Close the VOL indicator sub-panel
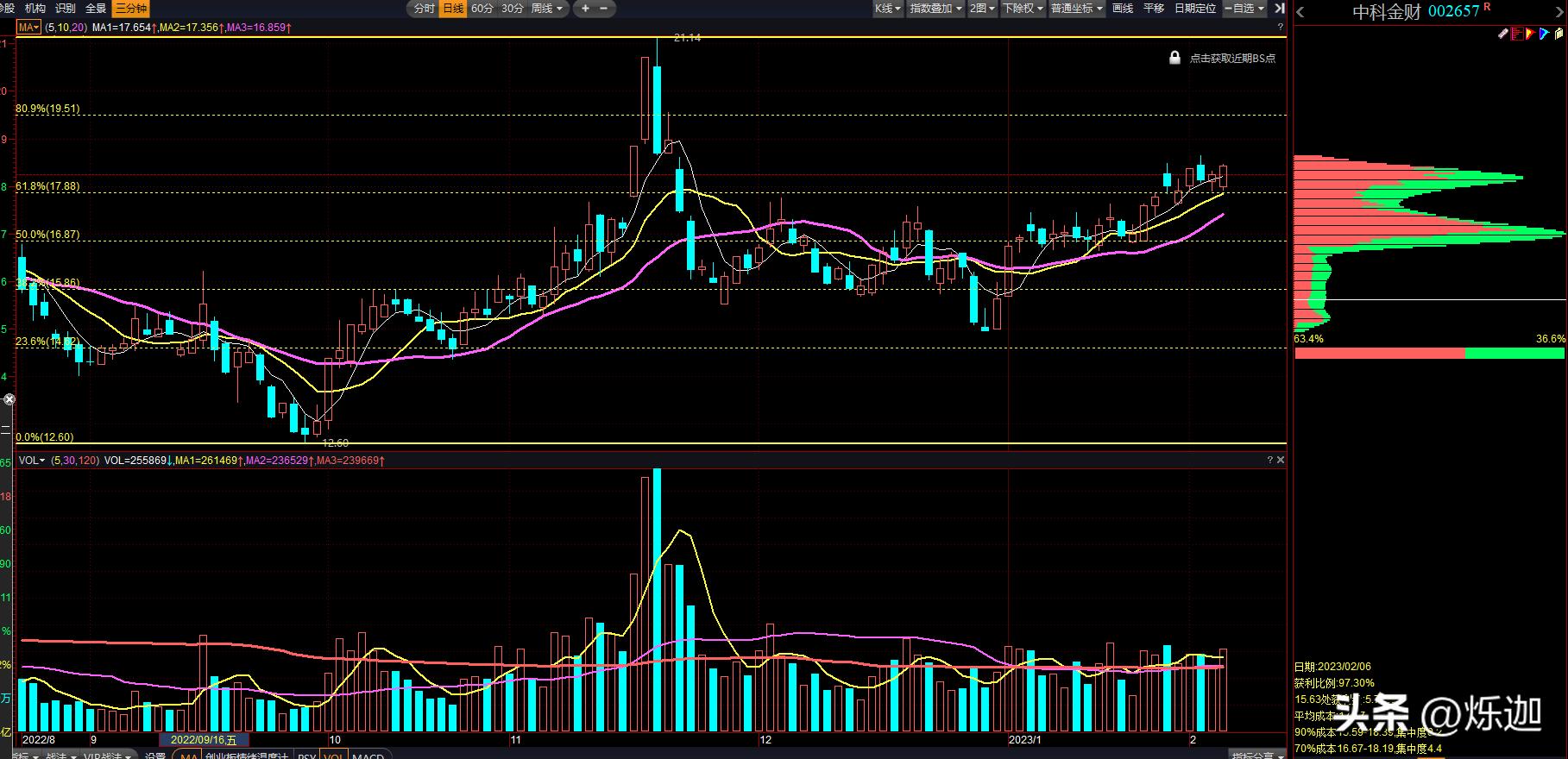 [x=1281, y=461]
